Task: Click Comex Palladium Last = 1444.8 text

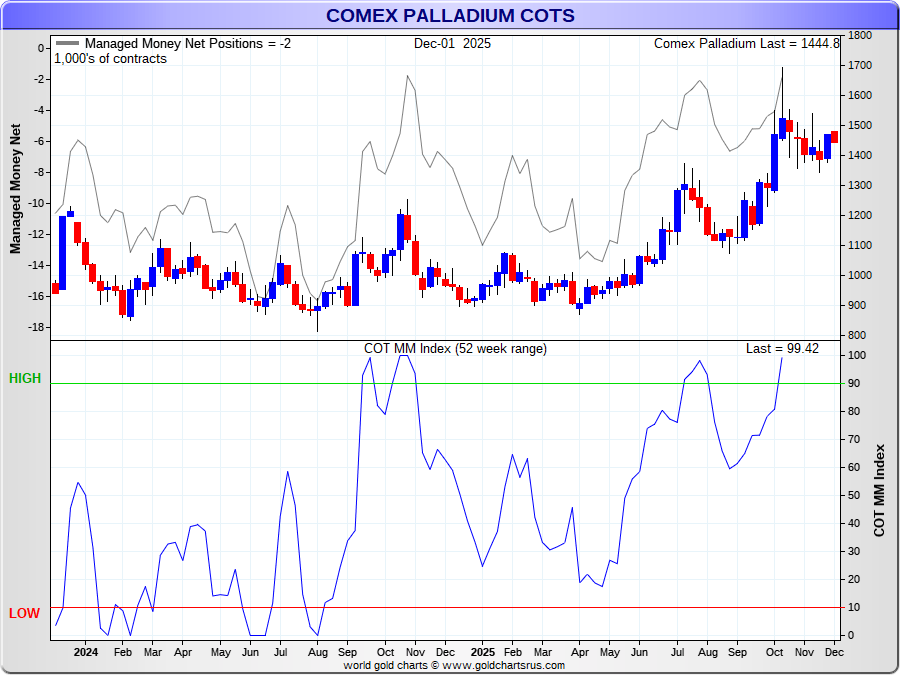Action: tap(747, 43)
